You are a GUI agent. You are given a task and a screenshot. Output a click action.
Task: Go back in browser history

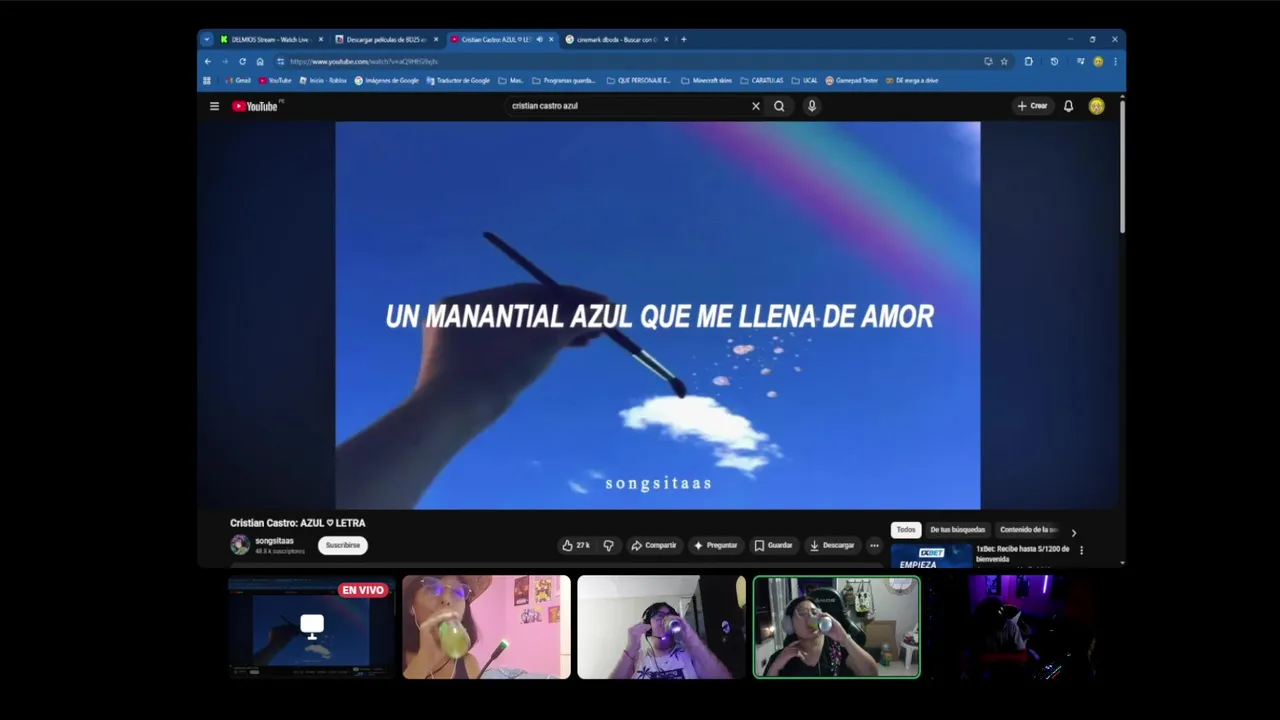[208, 61]
